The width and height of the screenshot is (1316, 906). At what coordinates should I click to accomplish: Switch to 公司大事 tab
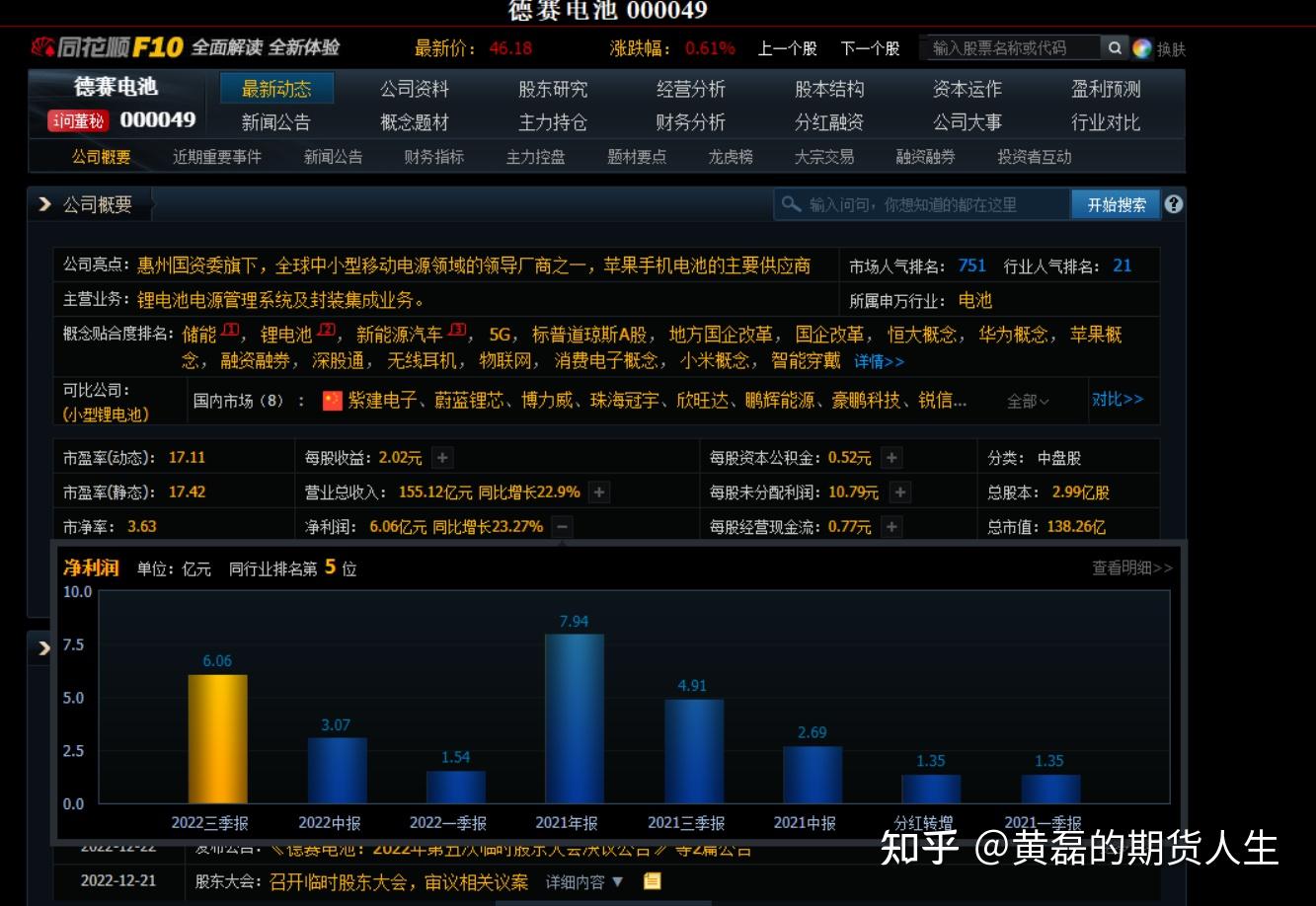coord(968,122)
